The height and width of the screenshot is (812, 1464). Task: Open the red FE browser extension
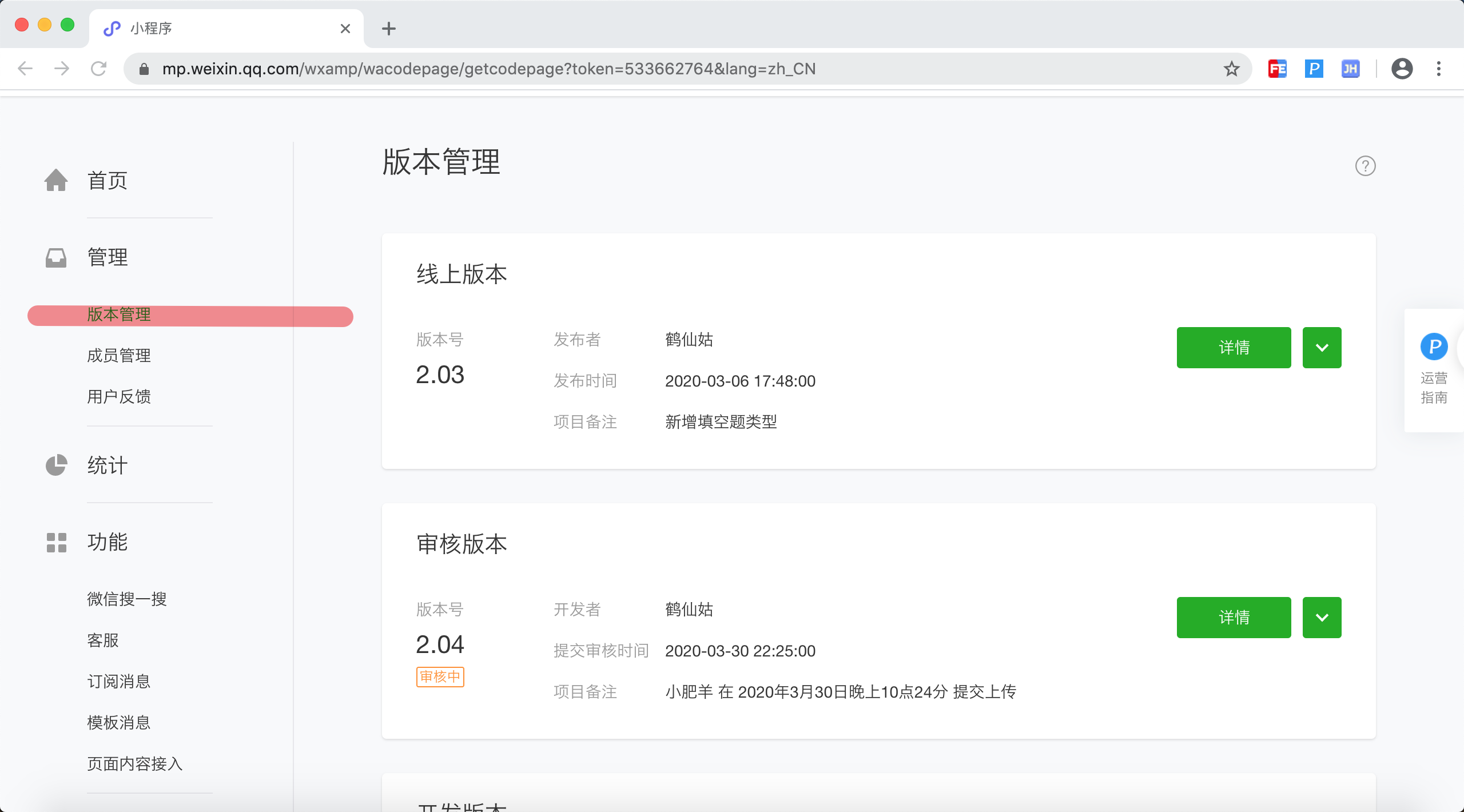point(1277,69)
